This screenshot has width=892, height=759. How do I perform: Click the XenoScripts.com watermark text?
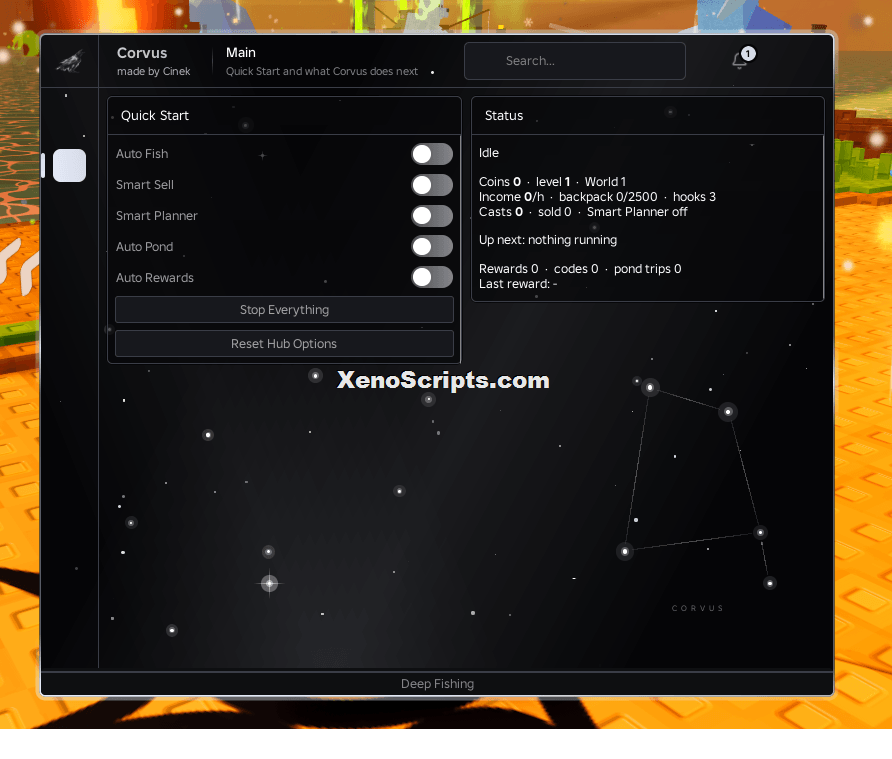click(x=443, y=380)
